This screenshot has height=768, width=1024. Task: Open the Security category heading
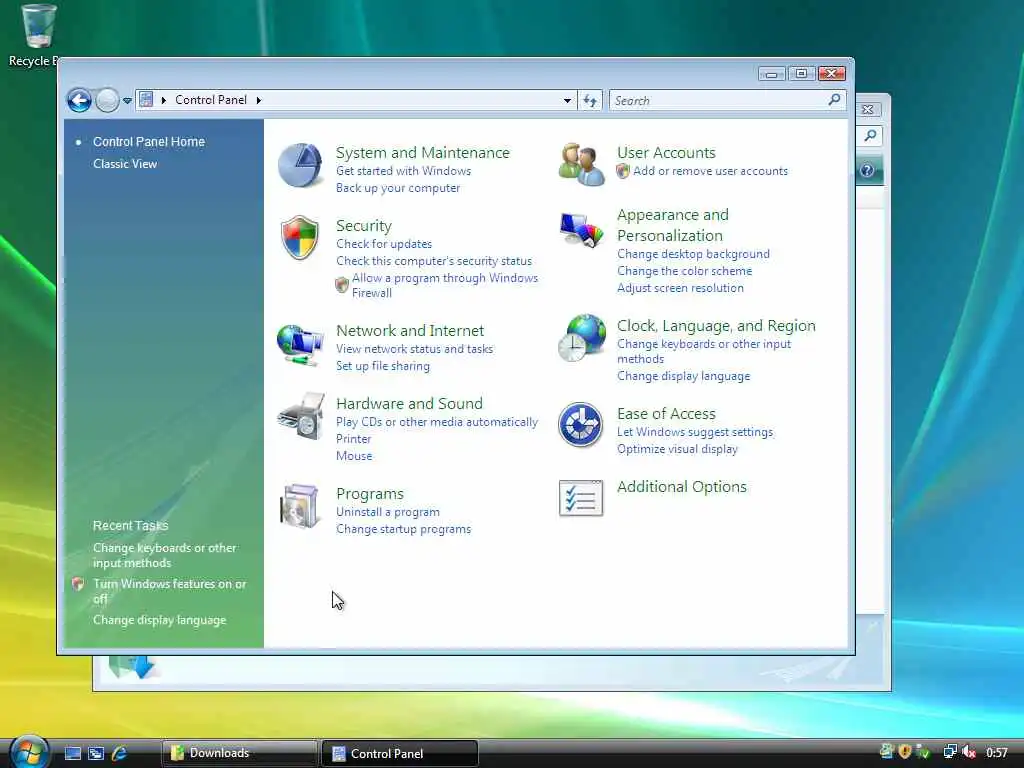(364, 226)
